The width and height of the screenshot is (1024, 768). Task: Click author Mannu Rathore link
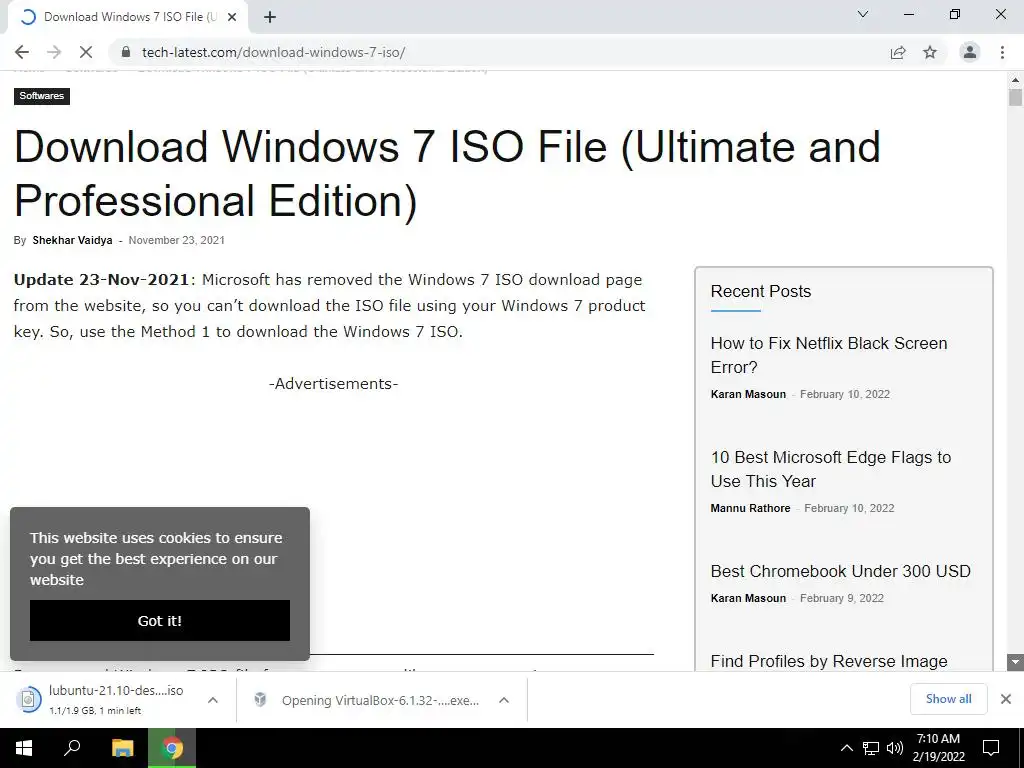click(750, 508)
